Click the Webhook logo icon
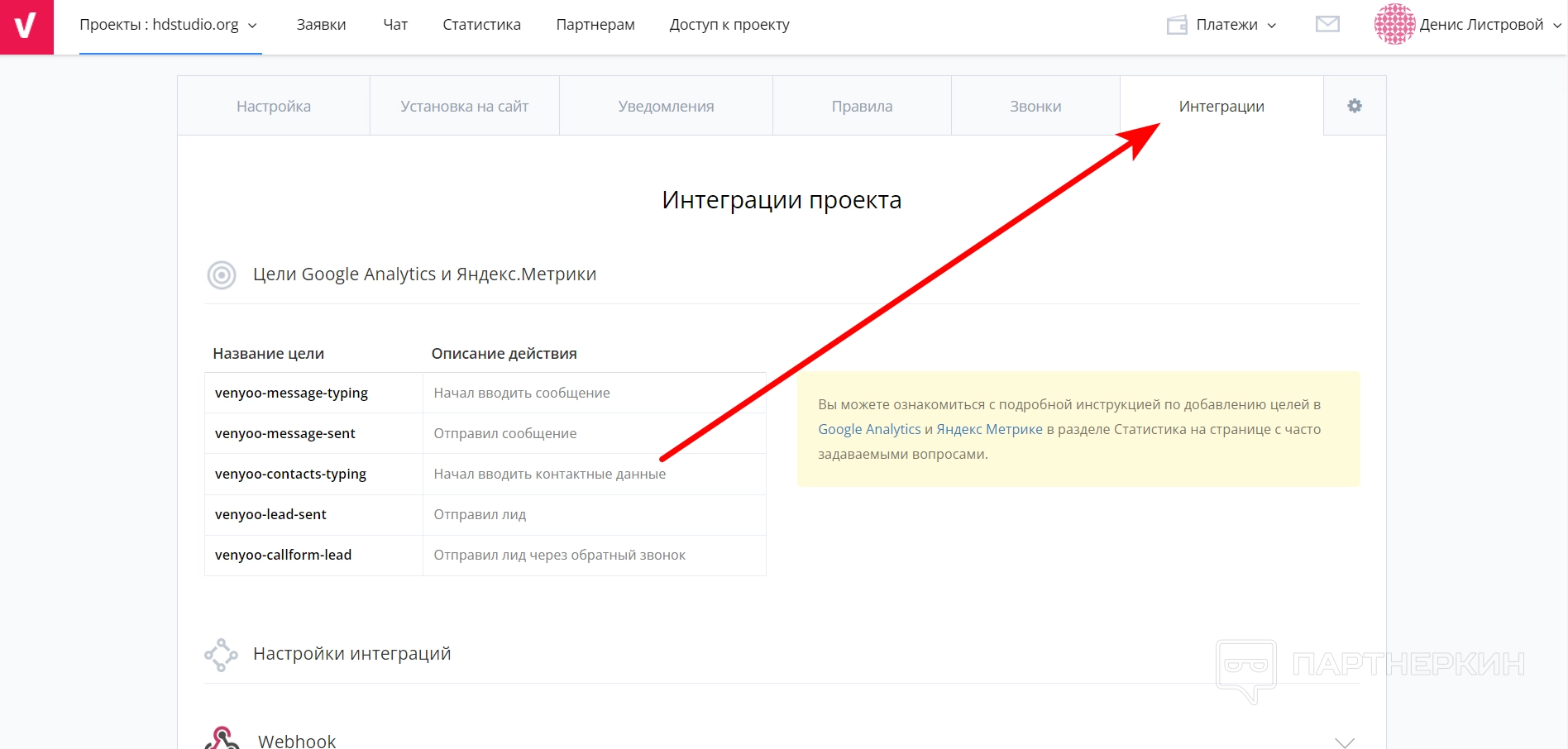The width and height of the screenshot is (1568, 749). 222,738
